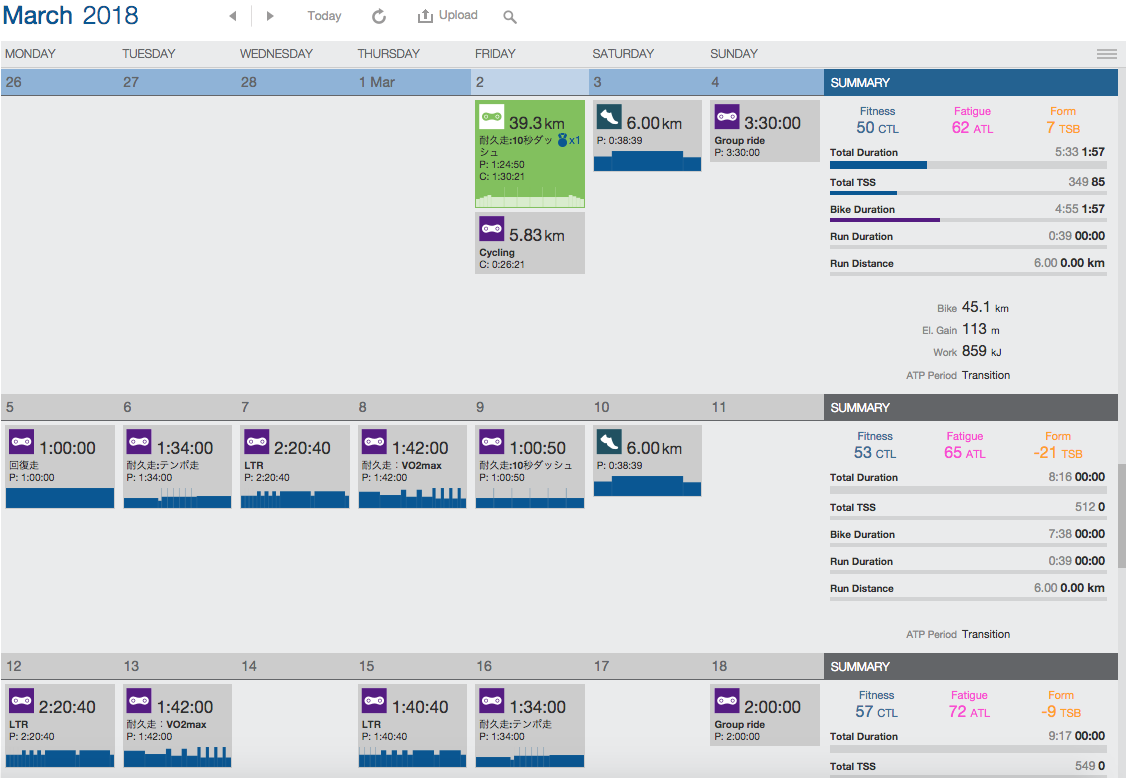Click the vertical scrollbar on the right
Image resolution: width=1126 pixels, height=778 pixels.
point(1121,530)
